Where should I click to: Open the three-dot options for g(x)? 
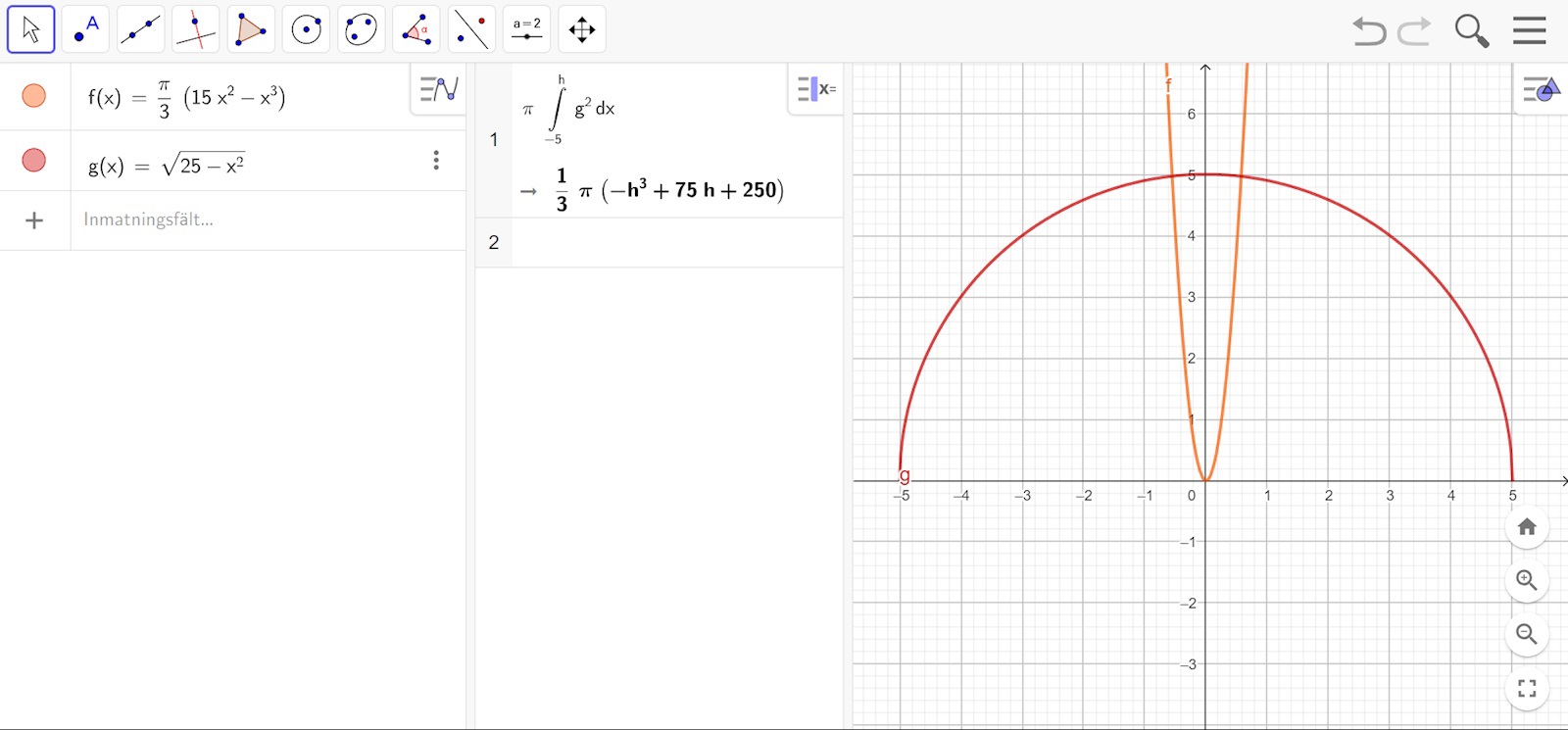pyautogui.click(x=436, y=161)
